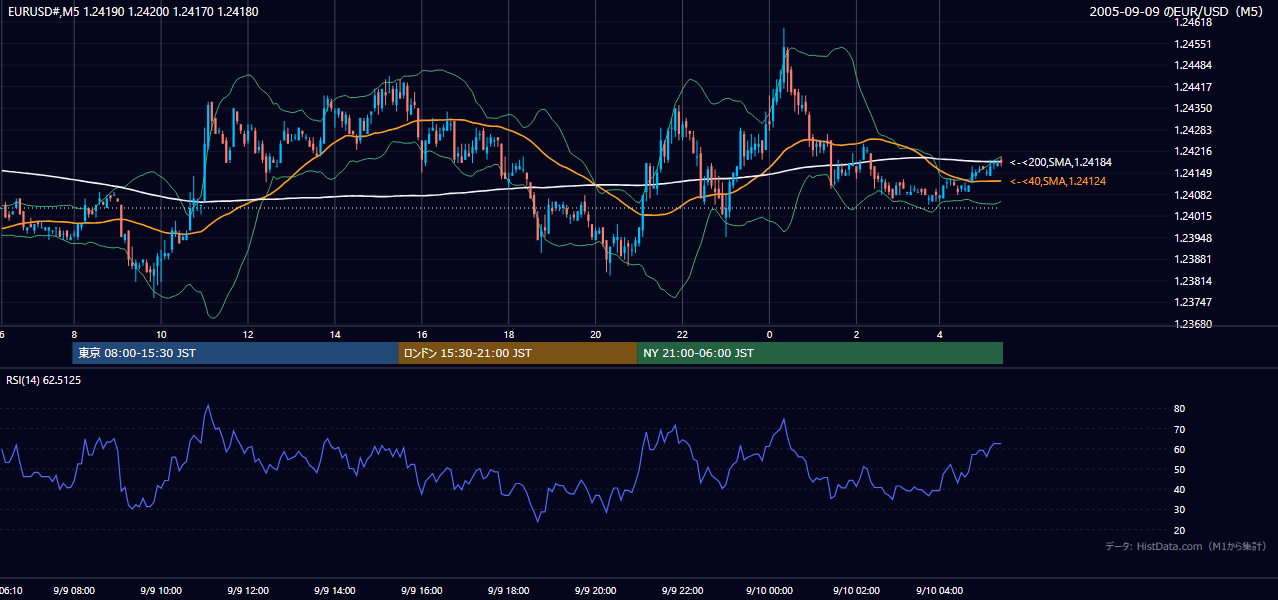Click the 1.23680 price axis value
This screenshot has height=600, width=1278.
pyautogui.click(x=1192, y=324)
